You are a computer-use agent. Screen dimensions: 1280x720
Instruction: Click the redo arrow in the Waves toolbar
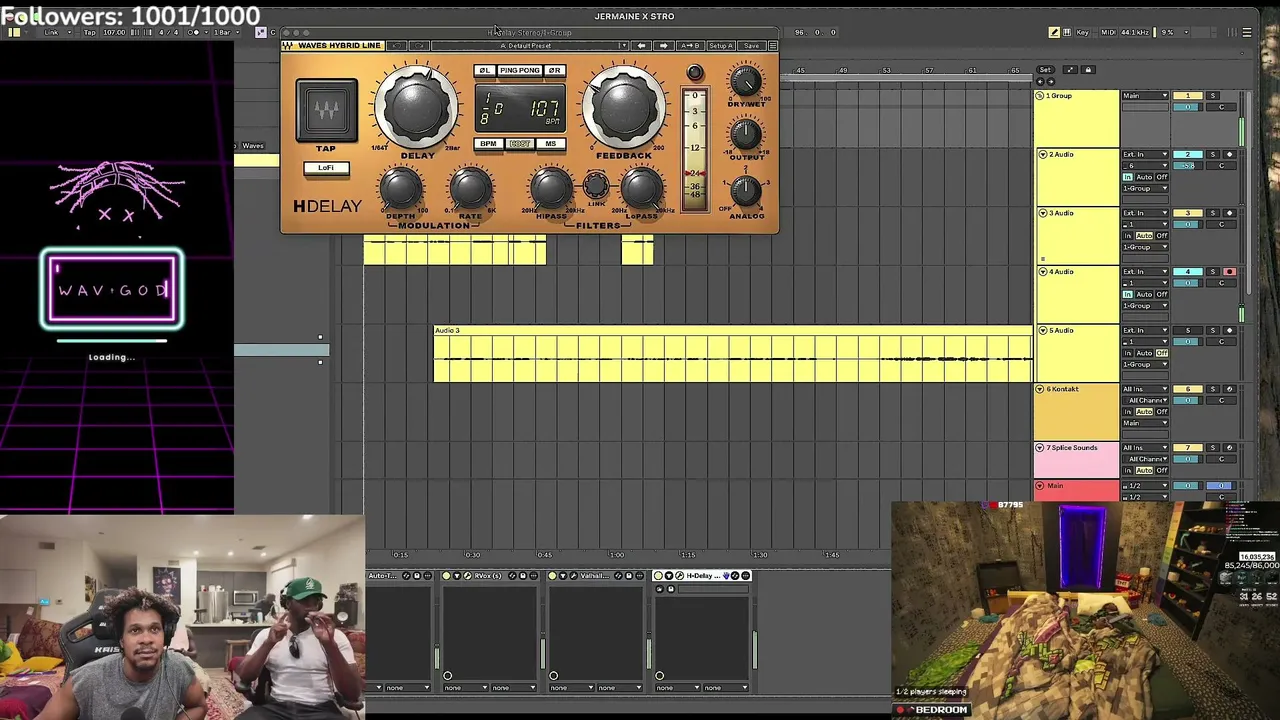[418, 46]
